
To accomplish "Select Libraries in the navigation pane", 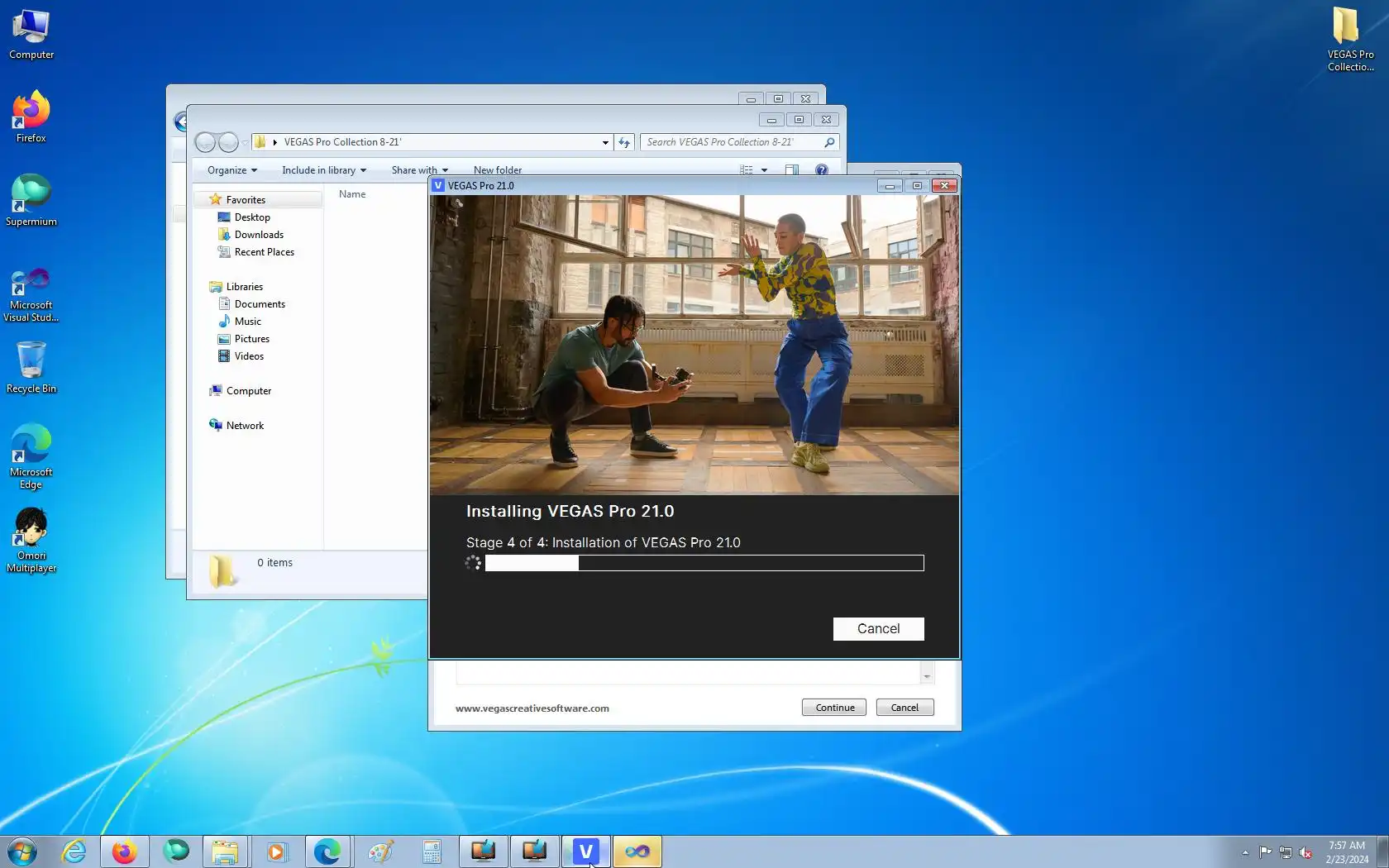I will click(x=244, y=287).
